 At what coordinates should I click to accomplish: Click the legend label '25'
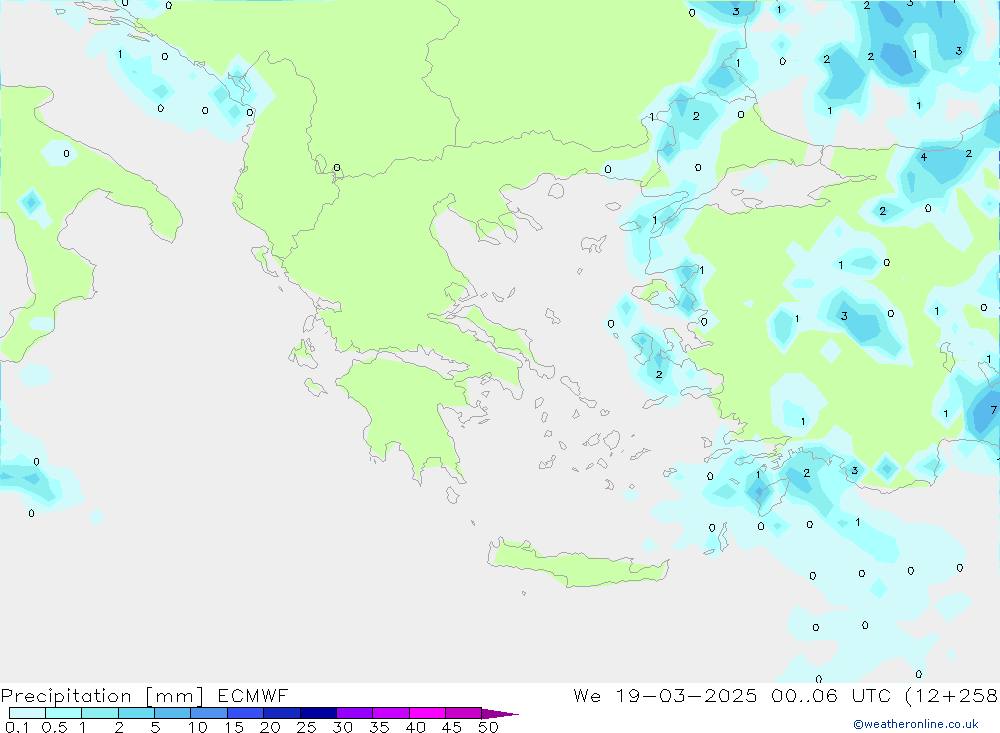point(306,727)
